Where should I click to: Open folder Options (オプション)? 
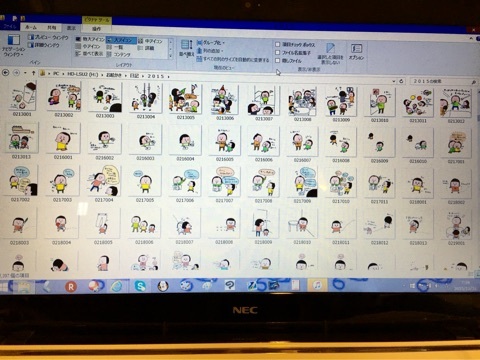click(x=356, y=52)
